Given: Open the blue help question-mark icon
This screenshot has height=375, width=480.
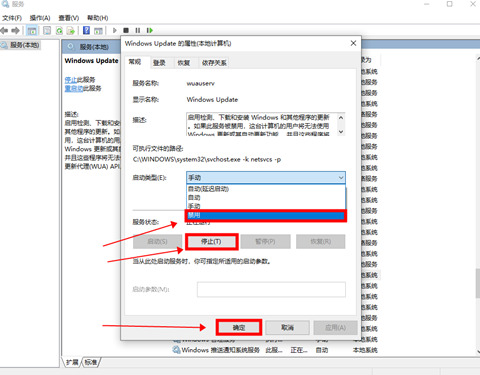Looking at the screenshot, I should pos(86,31).
